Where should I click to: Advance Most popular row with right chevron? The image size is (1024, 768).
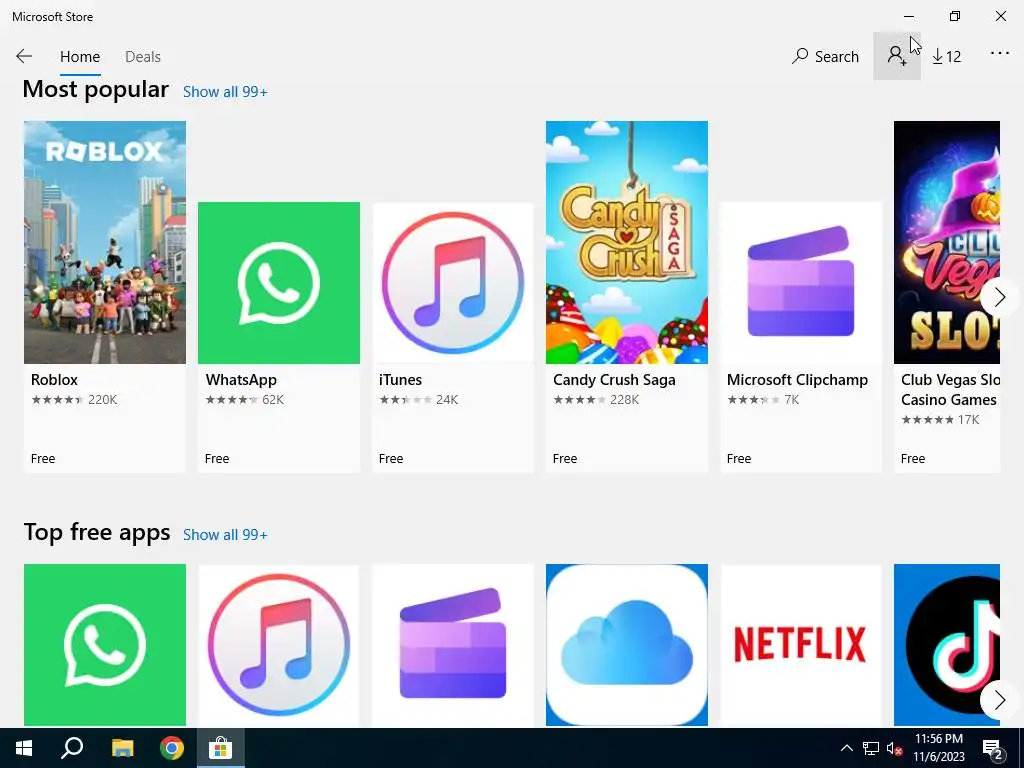[x=1000, y=298]
